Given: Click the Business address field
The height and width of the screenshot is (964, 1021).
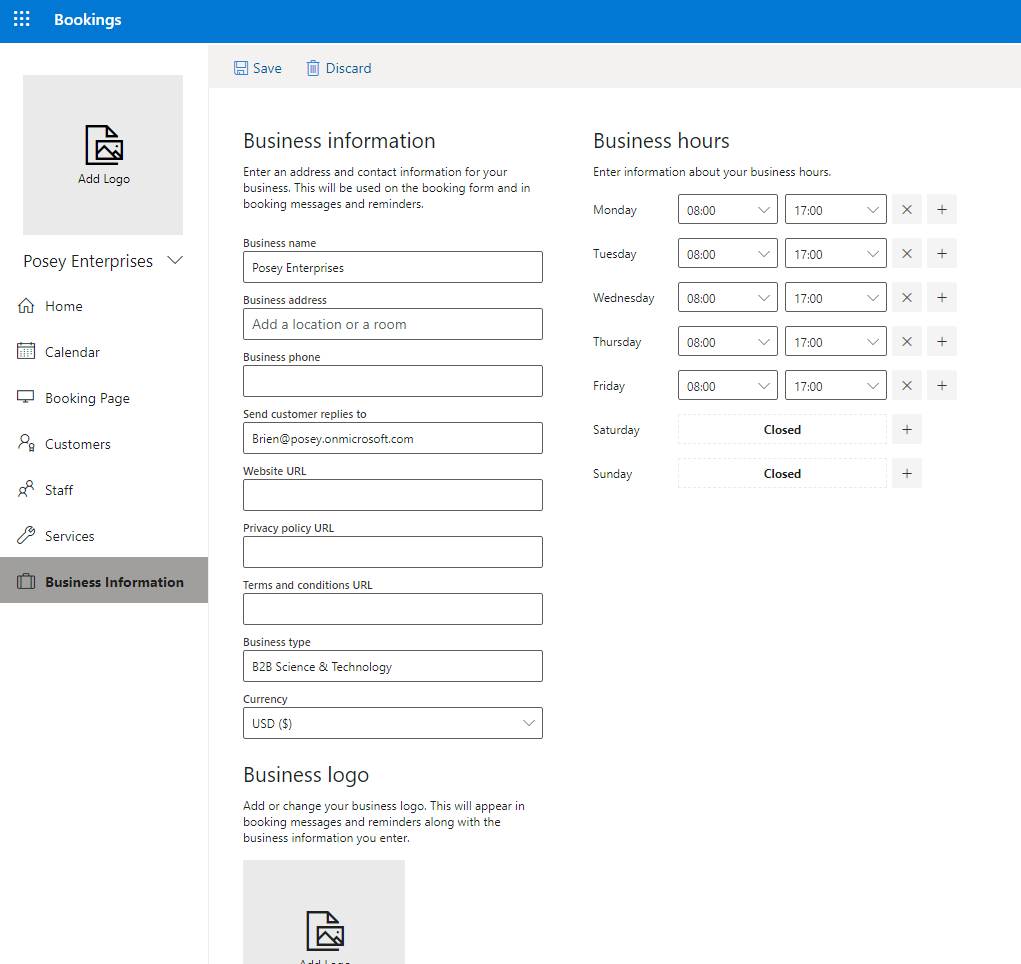Looking at the screenshot, I should [x=393, y=324].
